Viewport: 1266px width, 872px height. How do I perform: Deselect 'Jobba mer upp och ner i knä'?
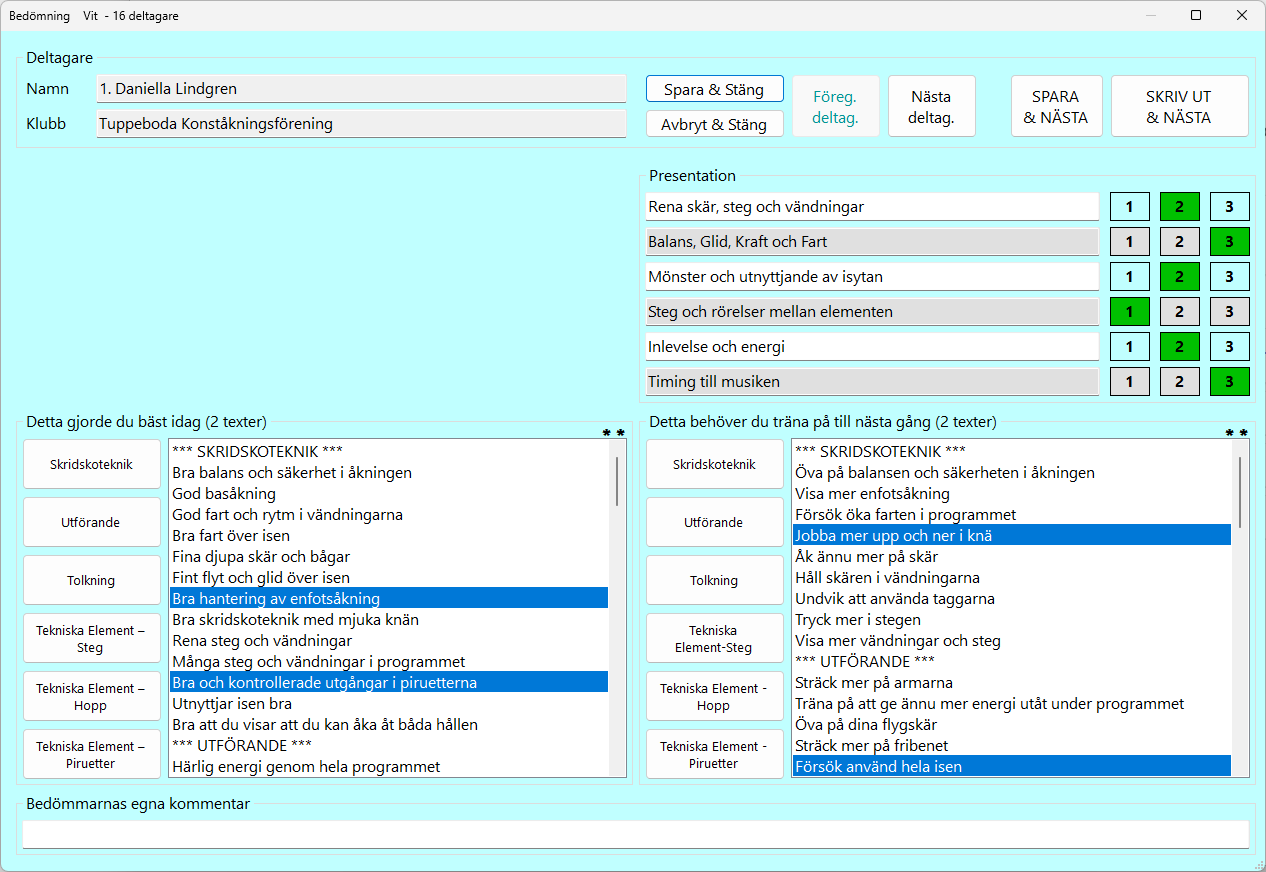(1012, 535)
